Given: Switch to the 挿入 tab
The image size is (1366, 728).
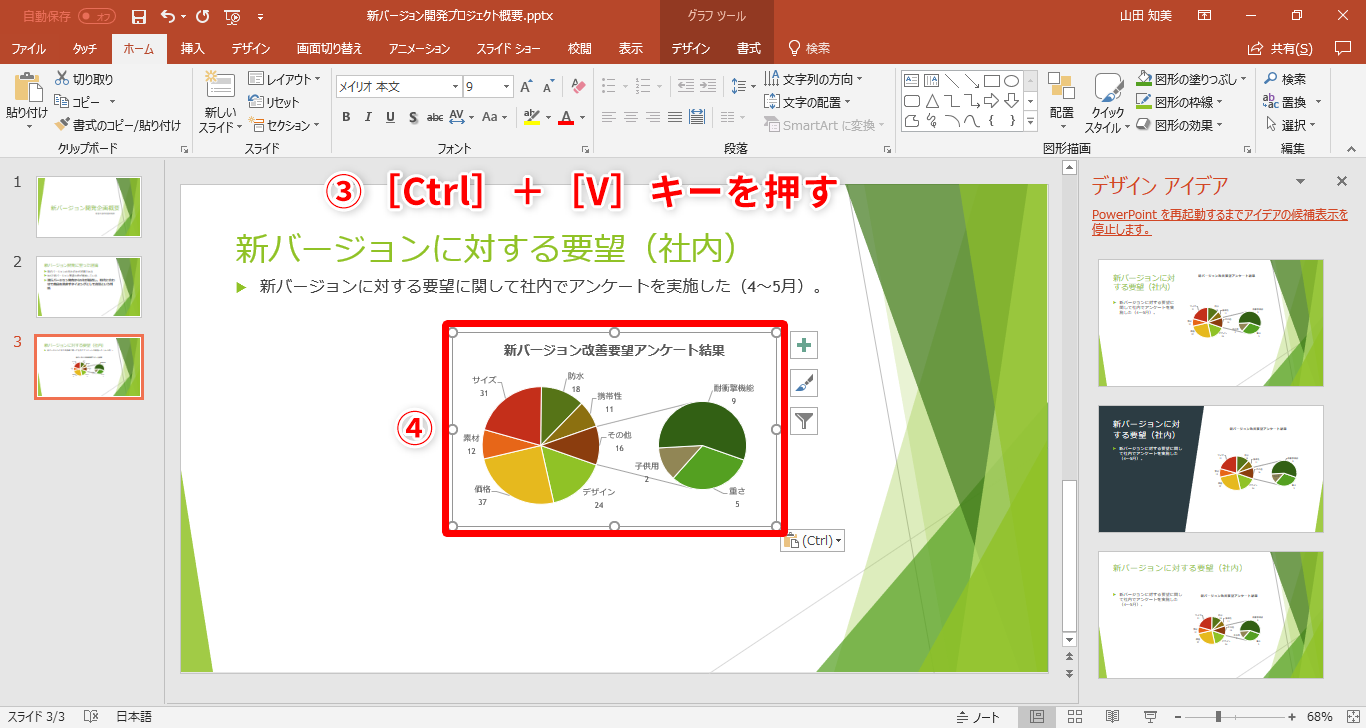Looking at the screenshot, I should coord(193,48).
